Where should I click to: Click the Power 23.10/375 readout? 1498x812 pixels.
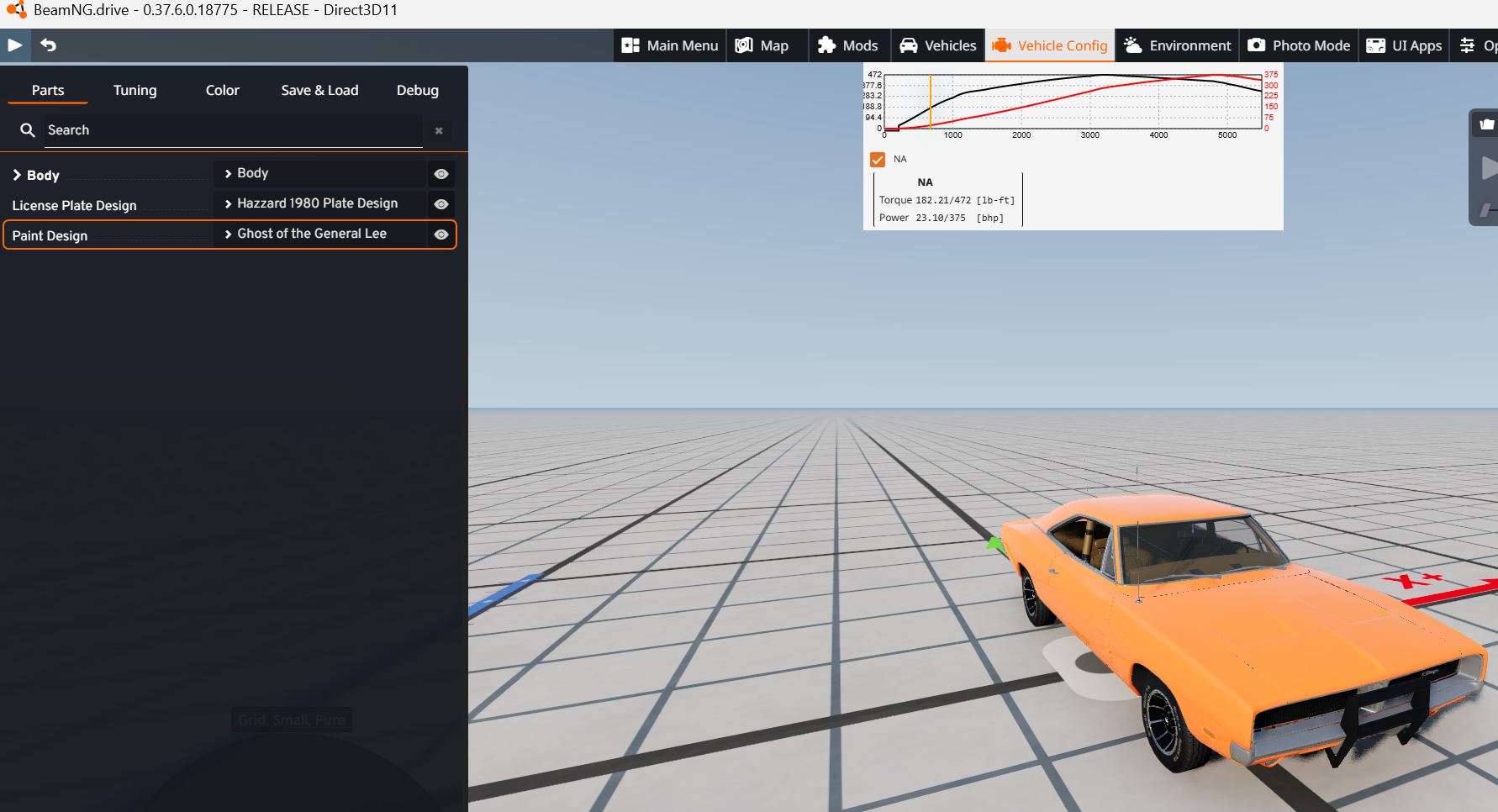coord(942,218)
